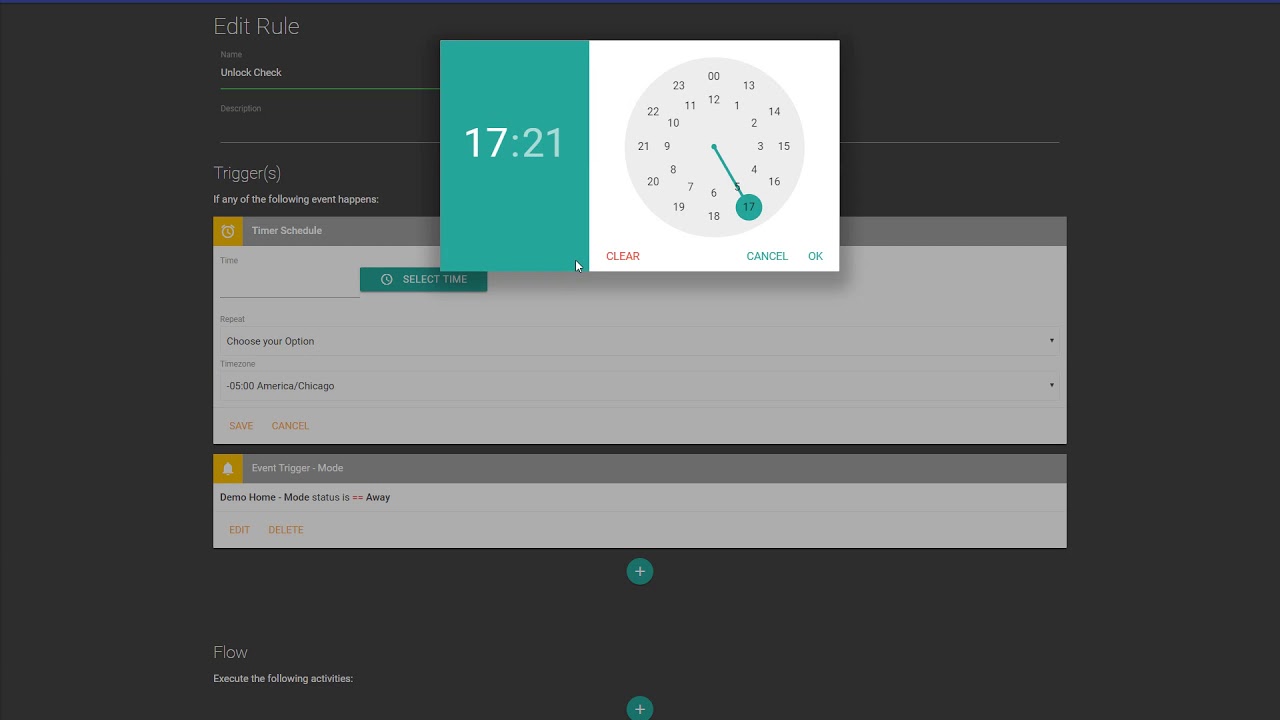Open the Timezone America/Chicago dropdown
This screenshot has height=720, width=1280.
[x=640, y=386]
